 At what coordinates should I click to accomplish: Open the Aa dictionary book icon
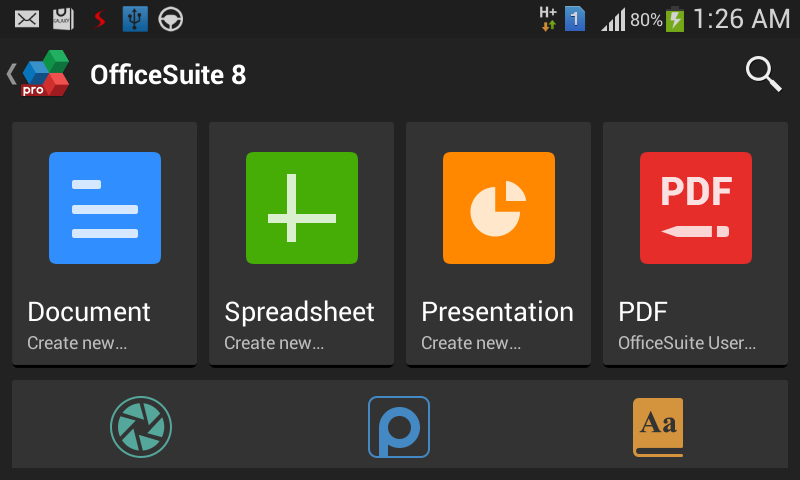pos(658,427)
